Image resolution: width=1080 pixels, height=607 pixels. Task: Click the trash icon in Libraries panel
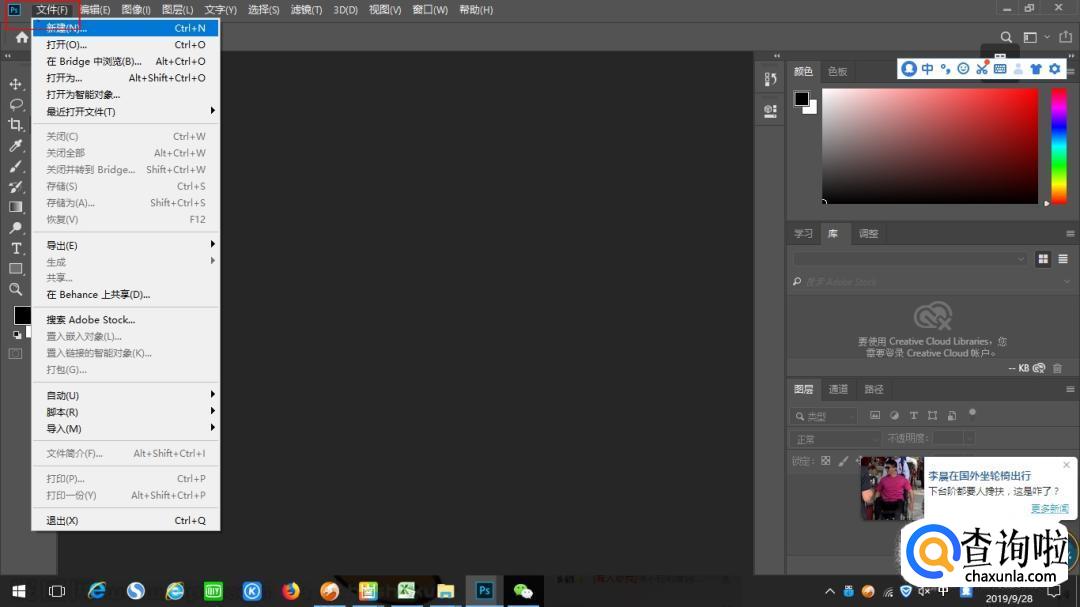click(x=1057, y=368)
